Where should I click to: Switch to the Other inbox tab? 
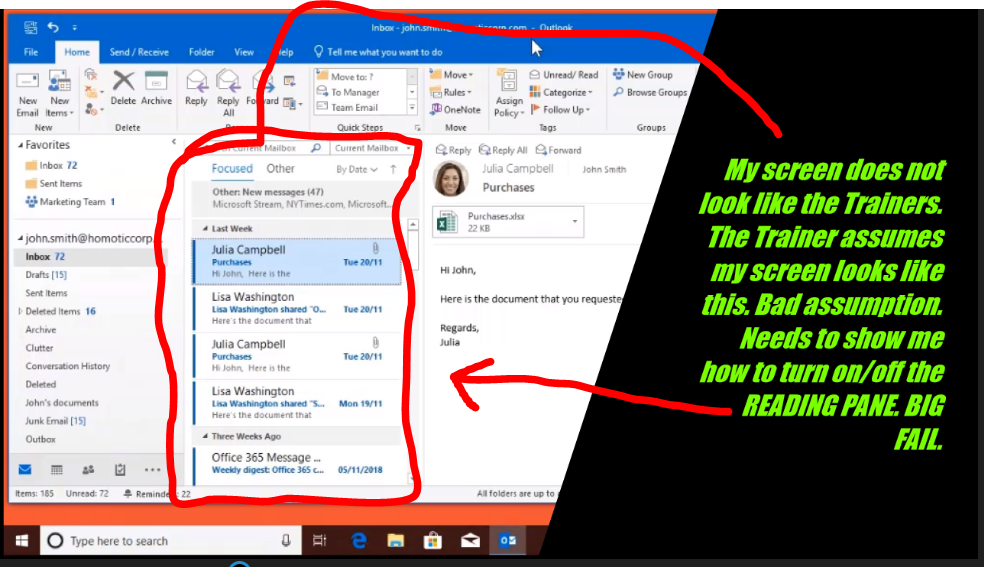coord(280,169)
